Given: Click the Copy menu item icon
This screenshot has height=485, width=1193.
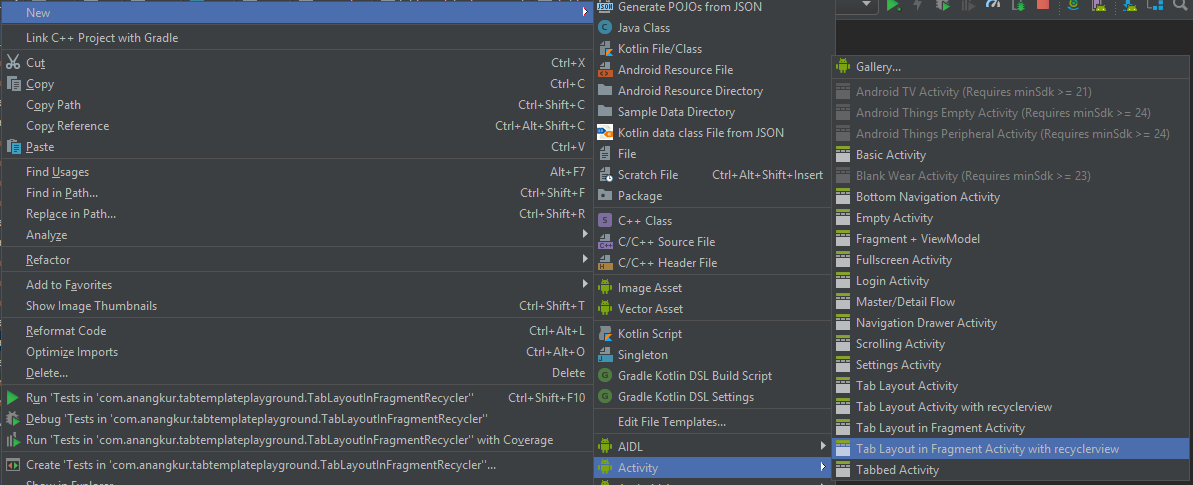Looking at the screenshot, I should [x=14, y=84].
